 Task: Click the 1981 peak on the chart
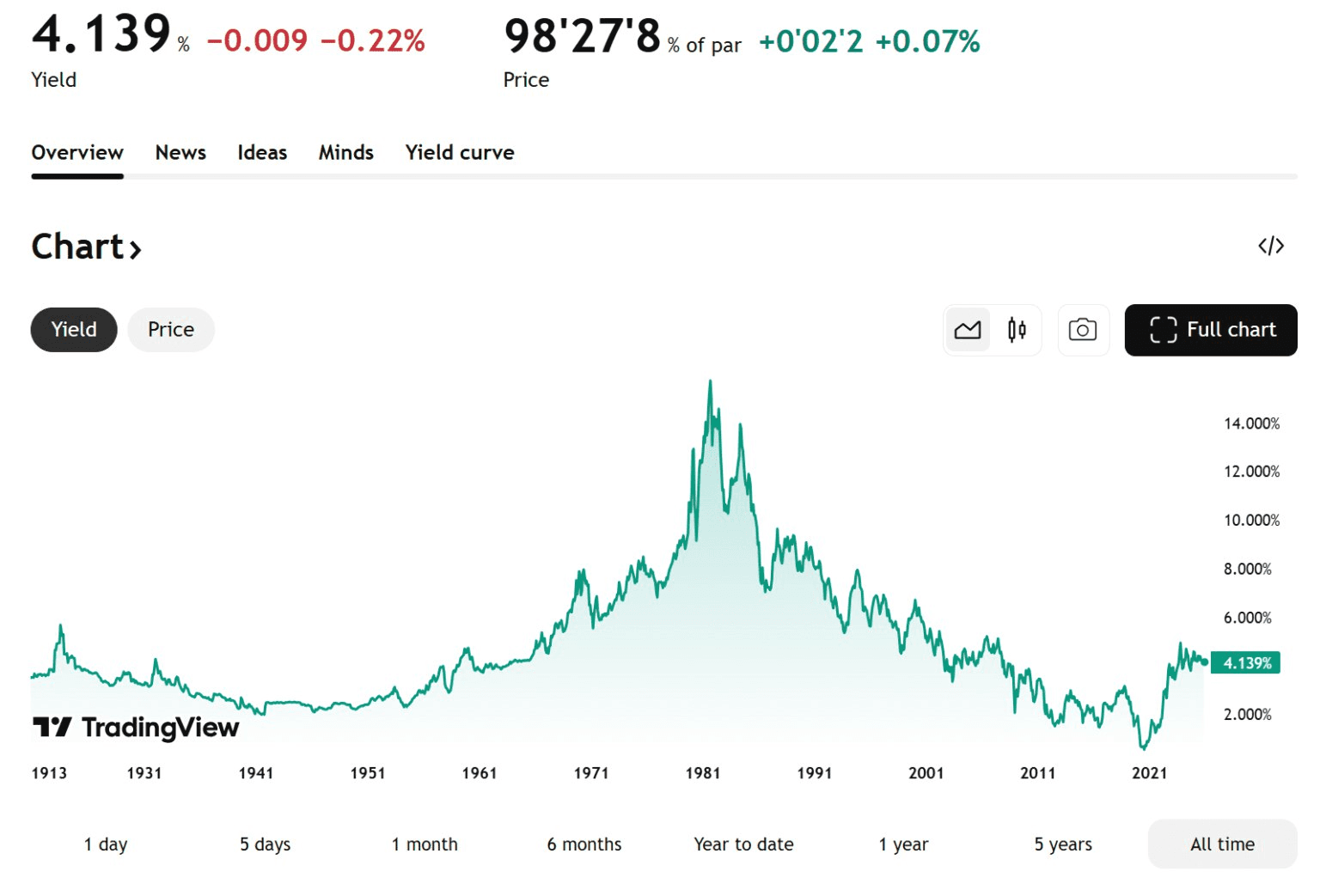pos(710,382)
